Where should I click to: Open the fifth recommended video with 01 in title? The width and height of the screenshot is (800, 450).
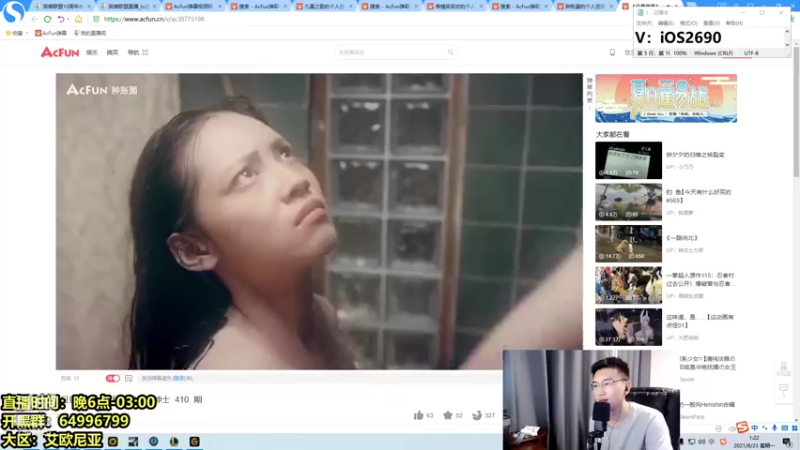[x=629, y=327]
